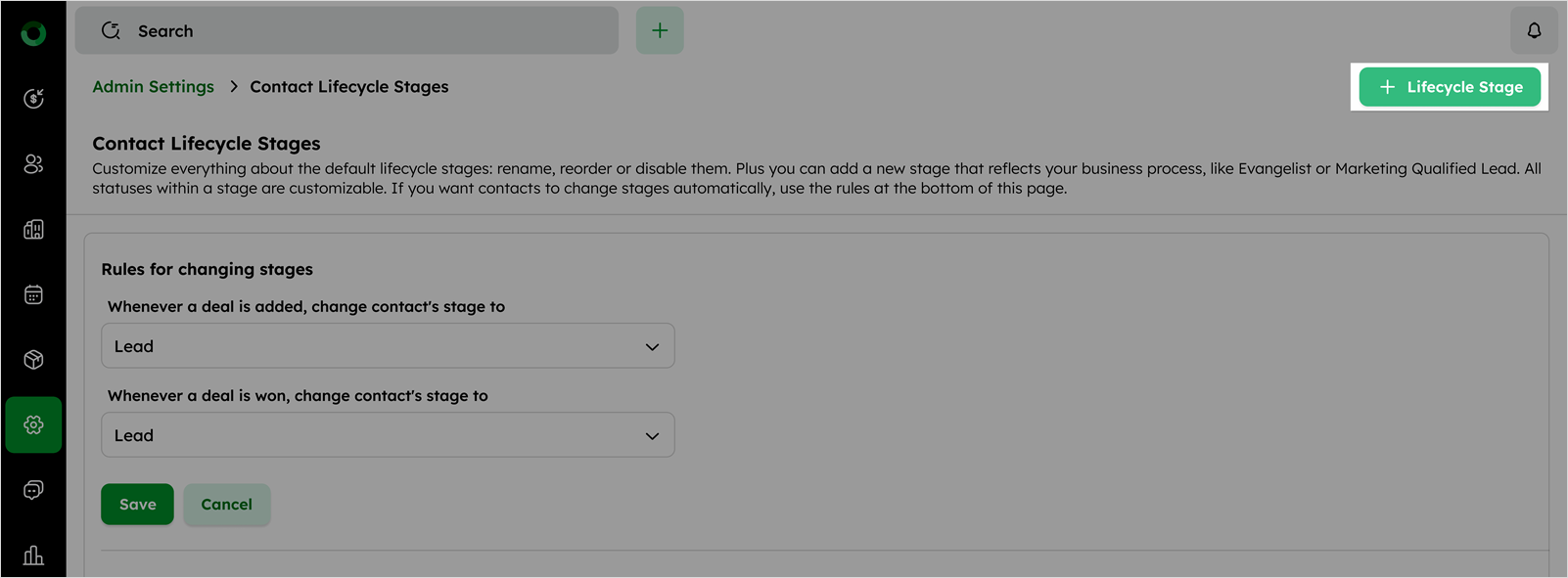Cancel the stage rule changes
This screenshot has width=1568, height=578.
pos(227,505)
